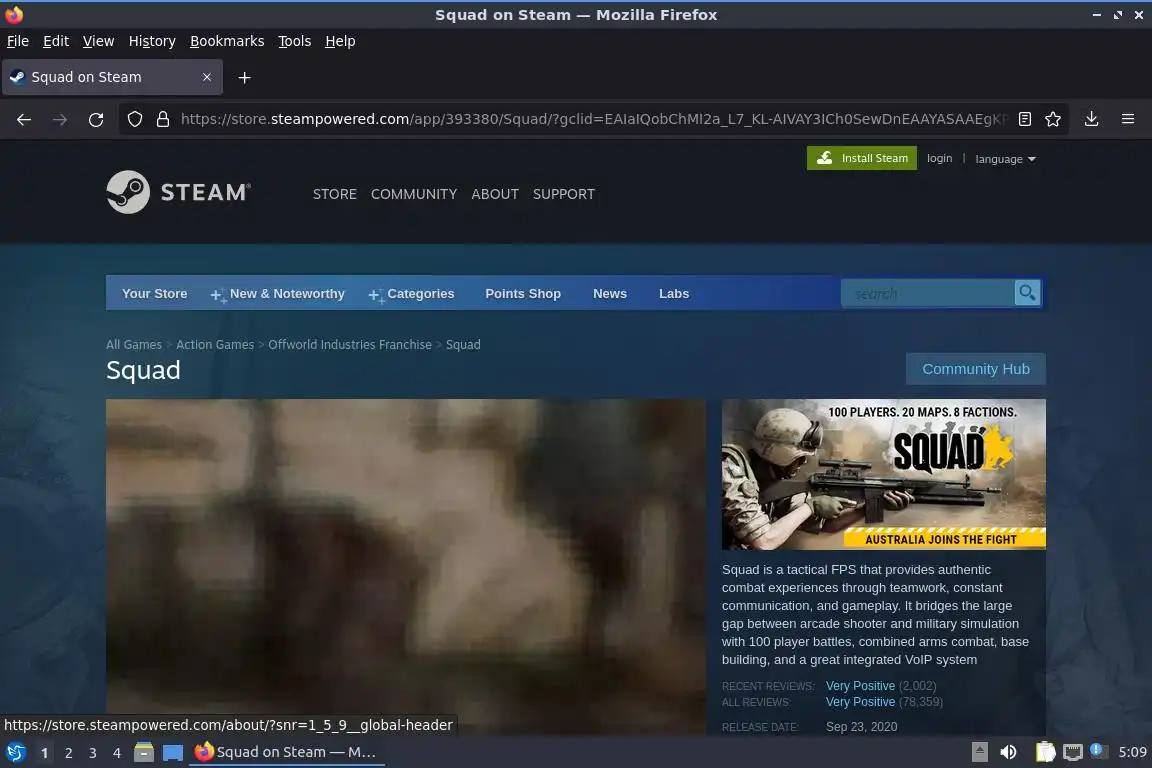
Task: Open the File menu
Action: pyautogui.click(x=18, y=41)
